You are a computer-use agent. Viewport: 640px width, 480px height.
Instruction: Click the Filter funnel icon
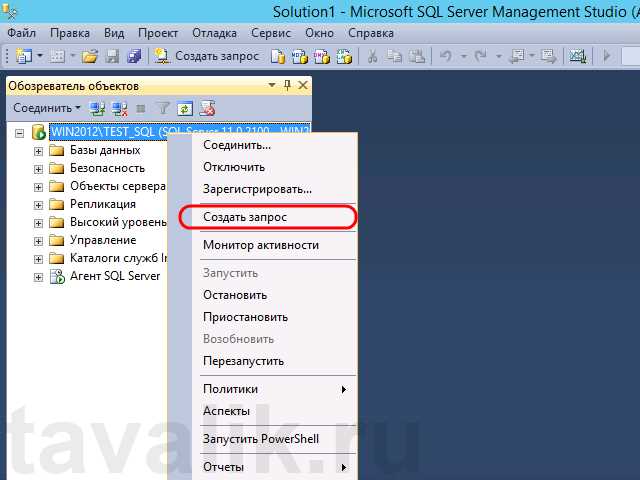(163, 109)
